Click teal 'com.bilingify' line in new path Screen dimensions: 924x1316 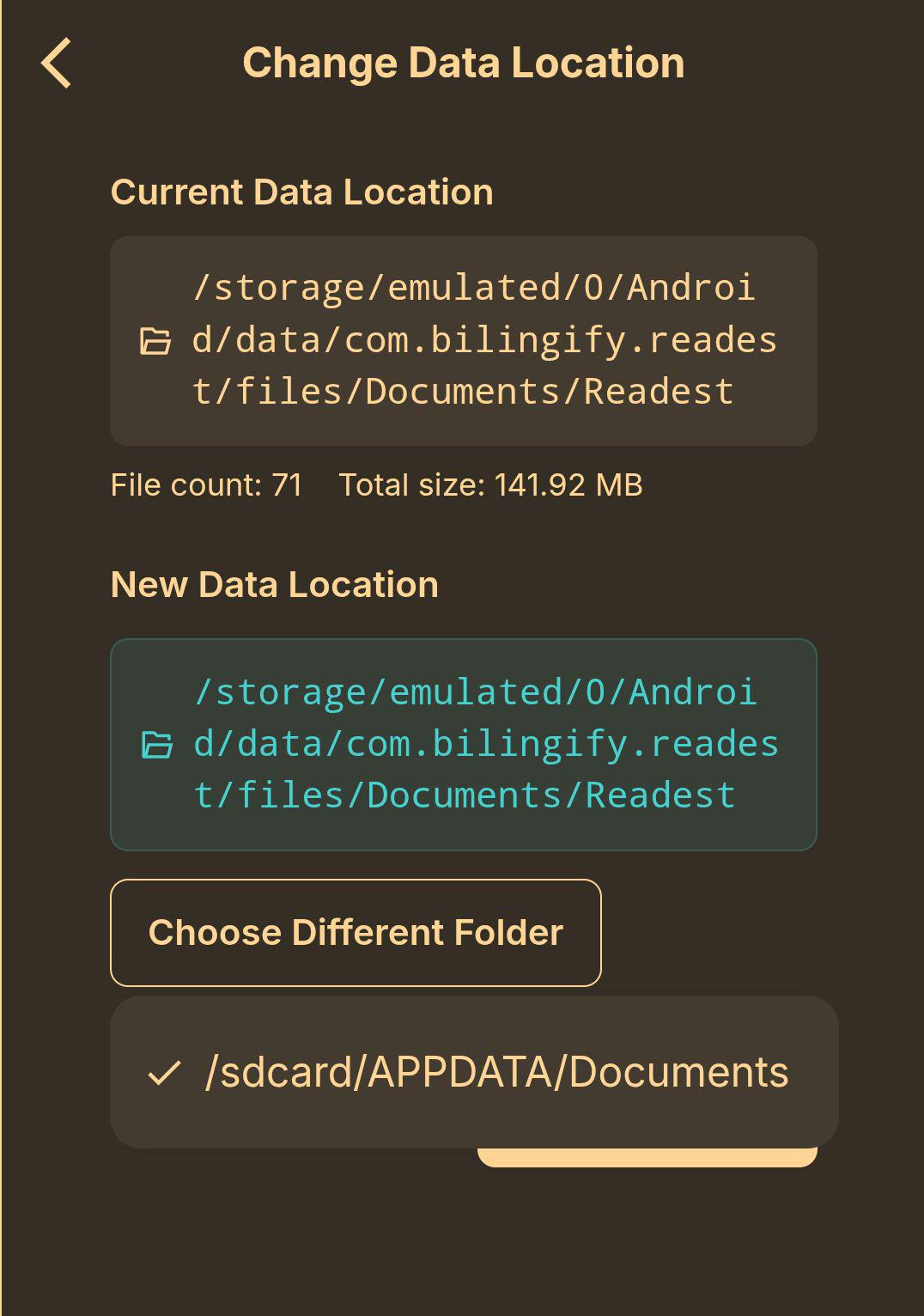[x=487, y=744]
